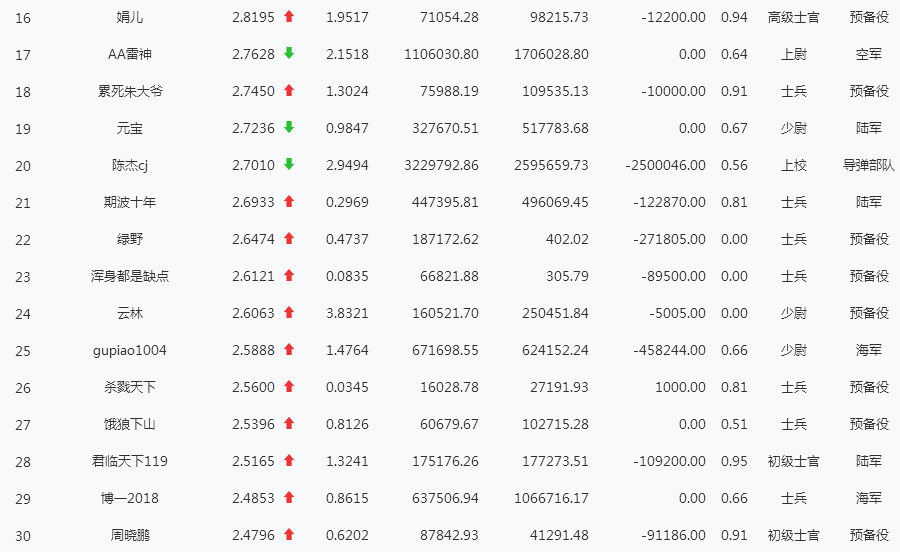Click 上尉 rank in AA雷神 row
This screenshot has height=552, width=900.
pyautogui.click(x=794, y=54)
